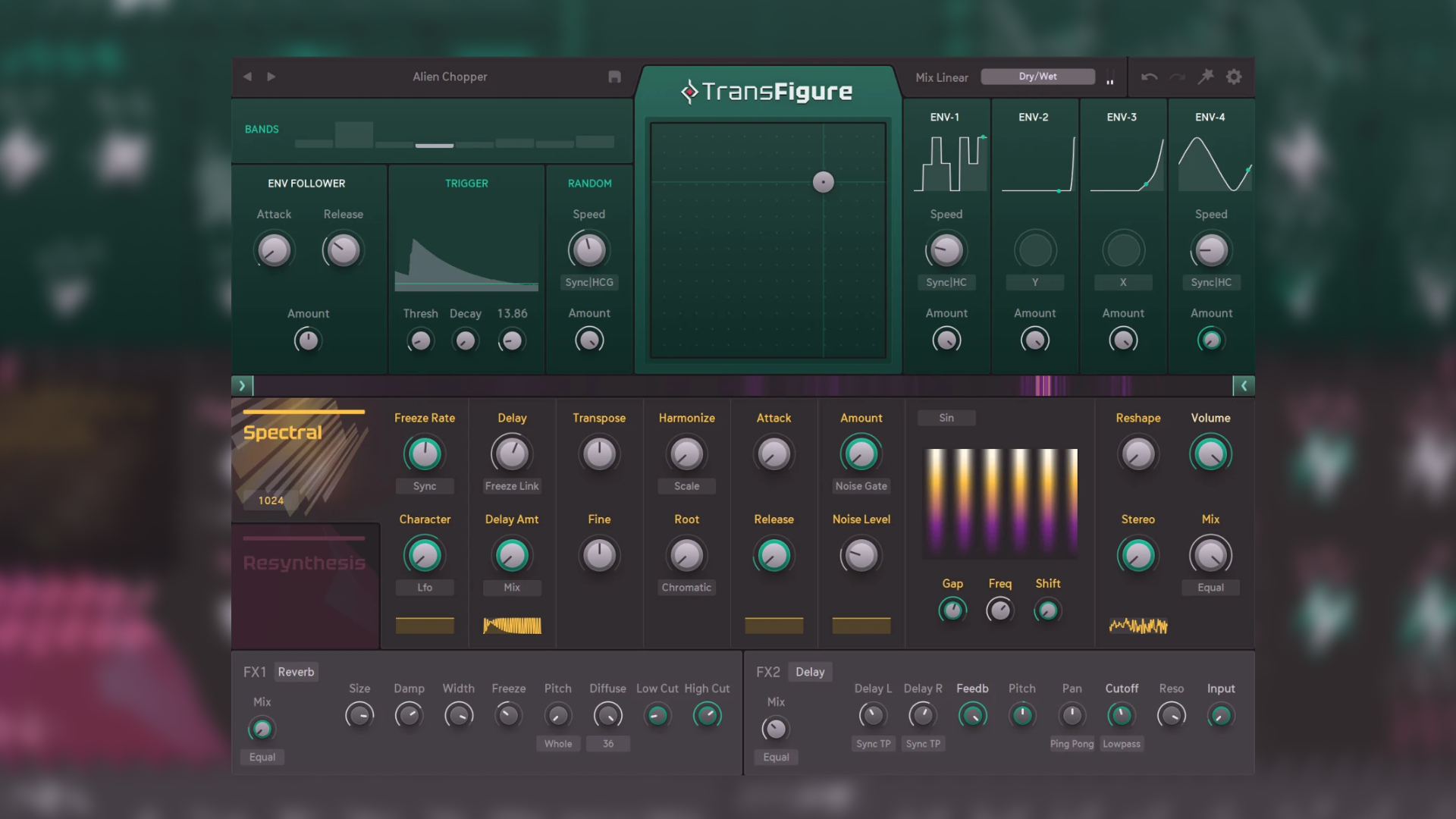This screenshot has height=819, width=1456.
Task: Click the dot in the XY pad
Action: click(823, 182)
